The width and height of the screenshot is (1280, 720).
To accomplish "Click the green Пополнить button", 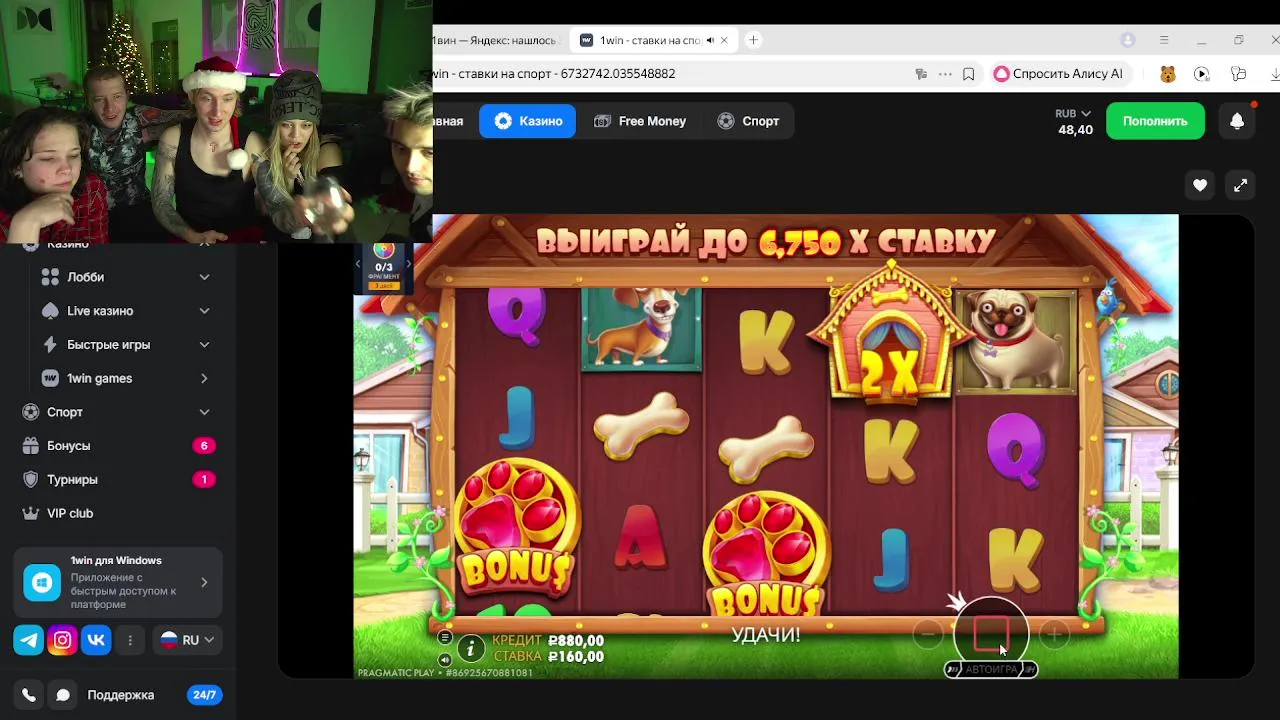I will click(x=1155, y=121).
